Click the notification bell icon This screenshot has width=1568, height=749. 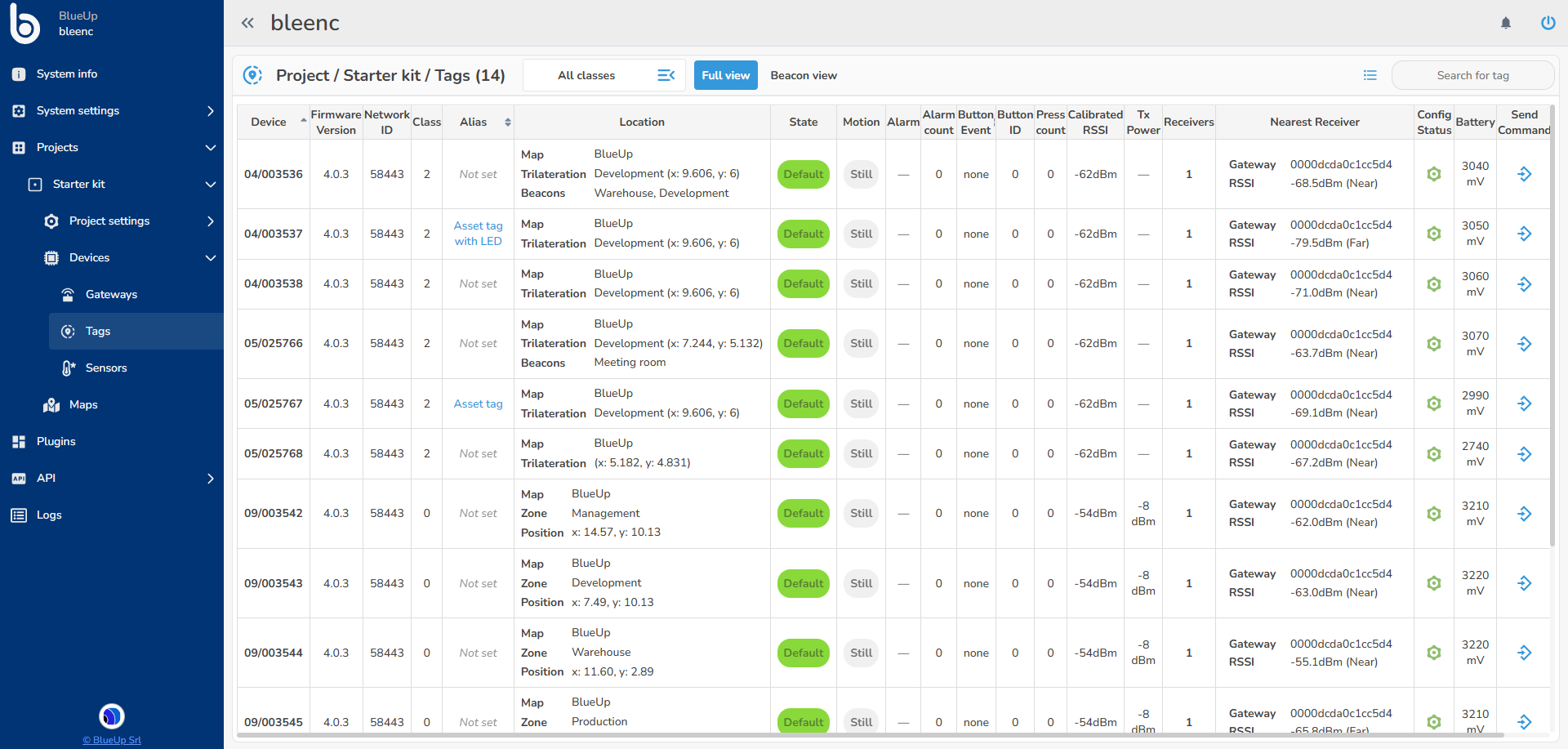pos(1506,23)
